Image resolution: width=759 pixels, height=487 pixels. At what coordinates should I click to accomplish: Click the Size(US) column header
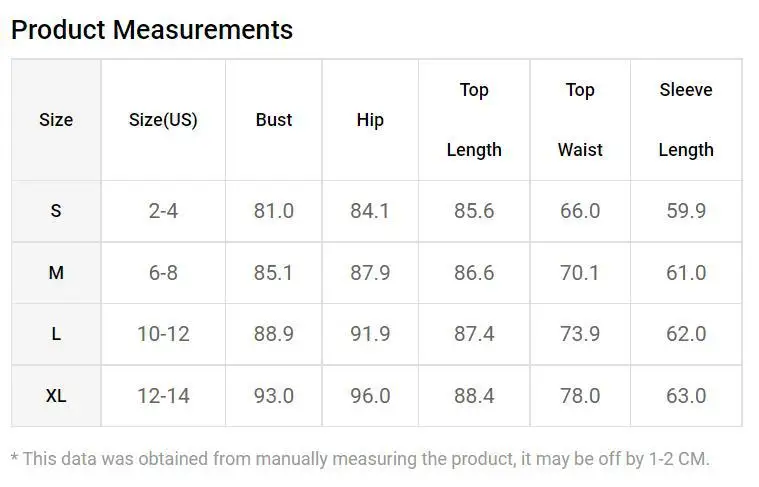click(163, 120)
